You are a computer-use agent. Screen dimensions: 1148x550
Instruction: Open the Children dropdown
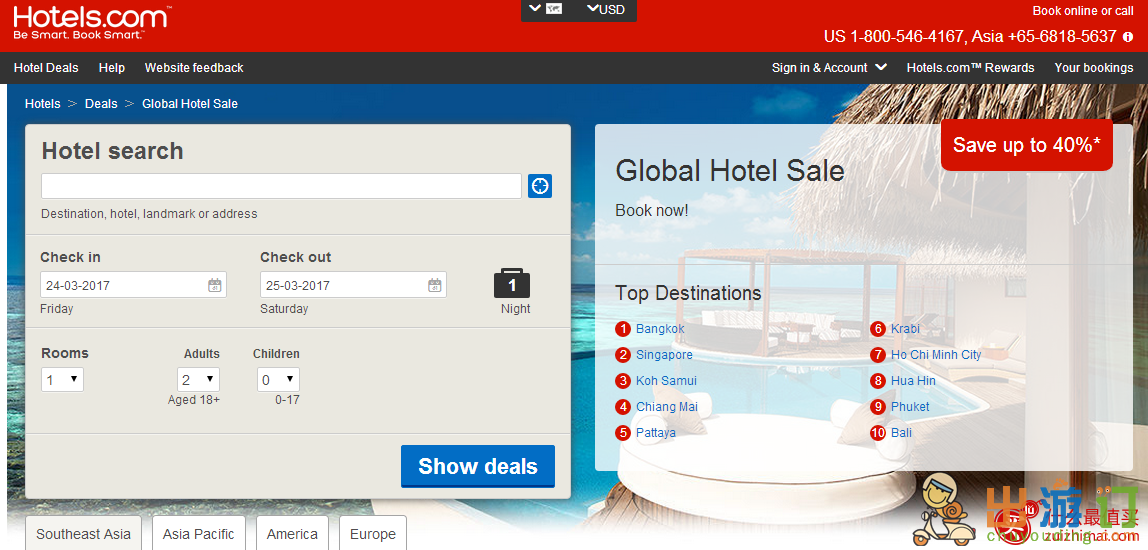click(278, 379)
